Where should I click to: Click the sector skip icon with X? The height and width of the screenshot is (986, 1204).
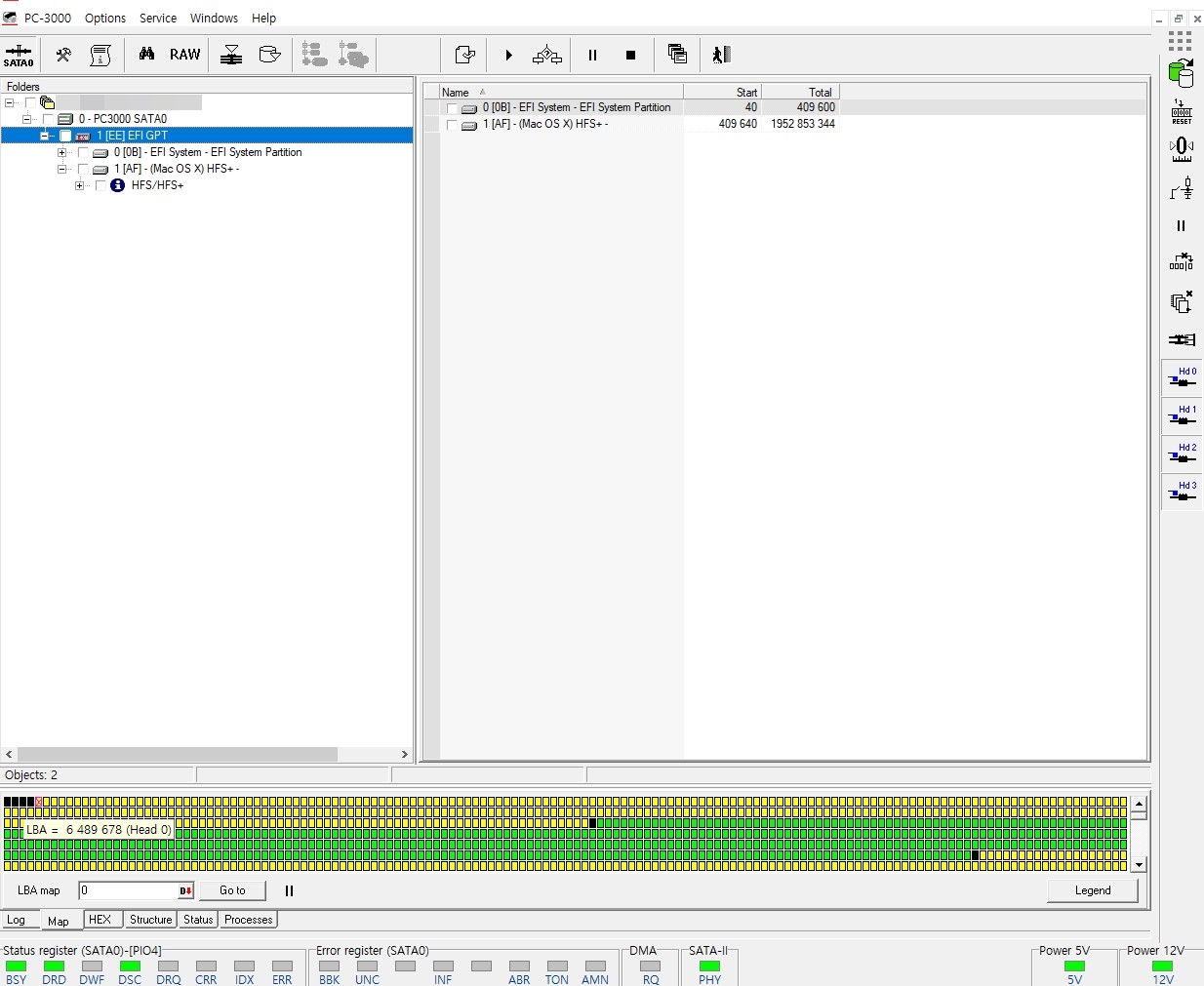click(x=1182, y=262)
